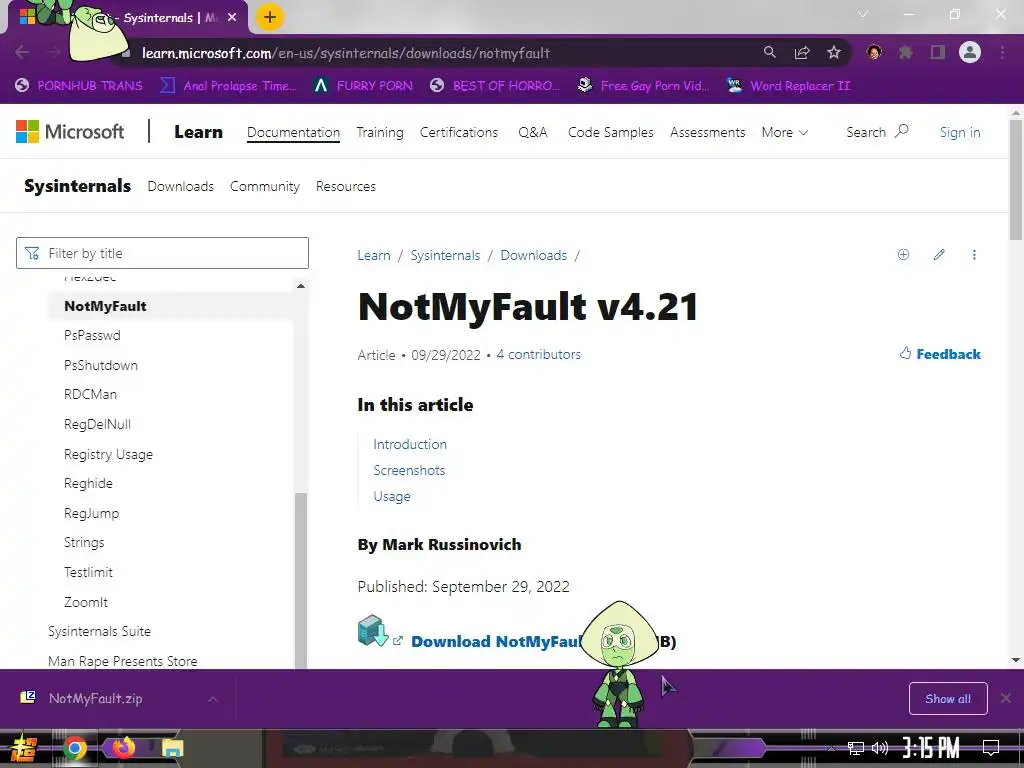View the 4 contributors link

pos(538,354)
